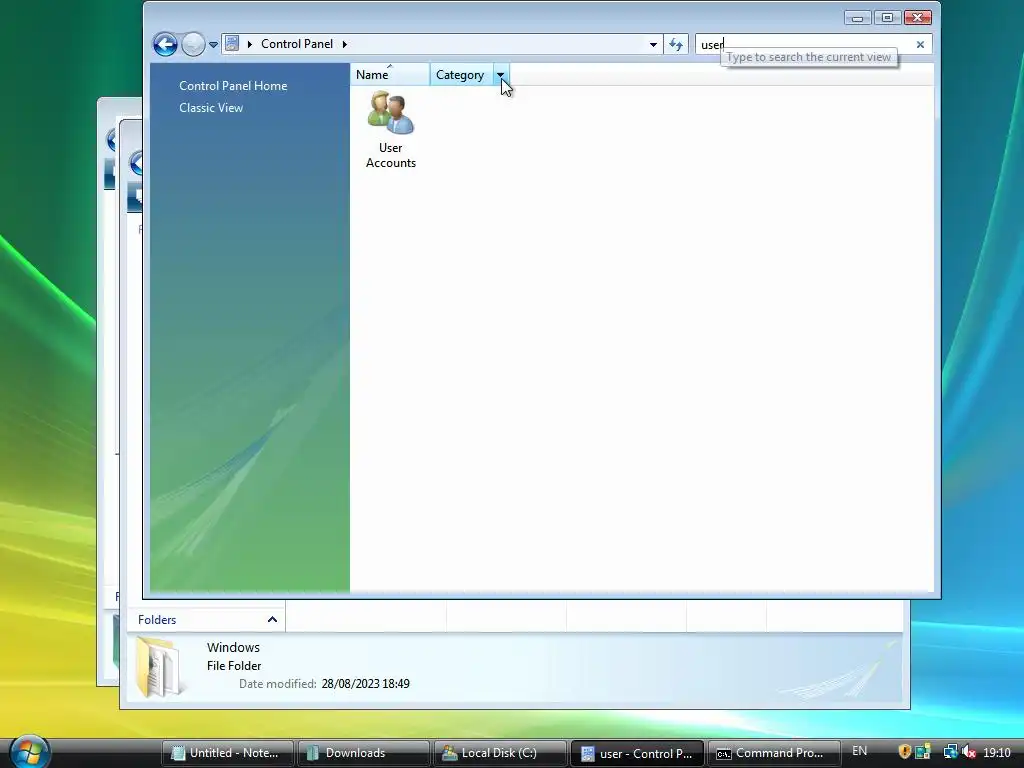Click the EN language indicator

point(859,751)
